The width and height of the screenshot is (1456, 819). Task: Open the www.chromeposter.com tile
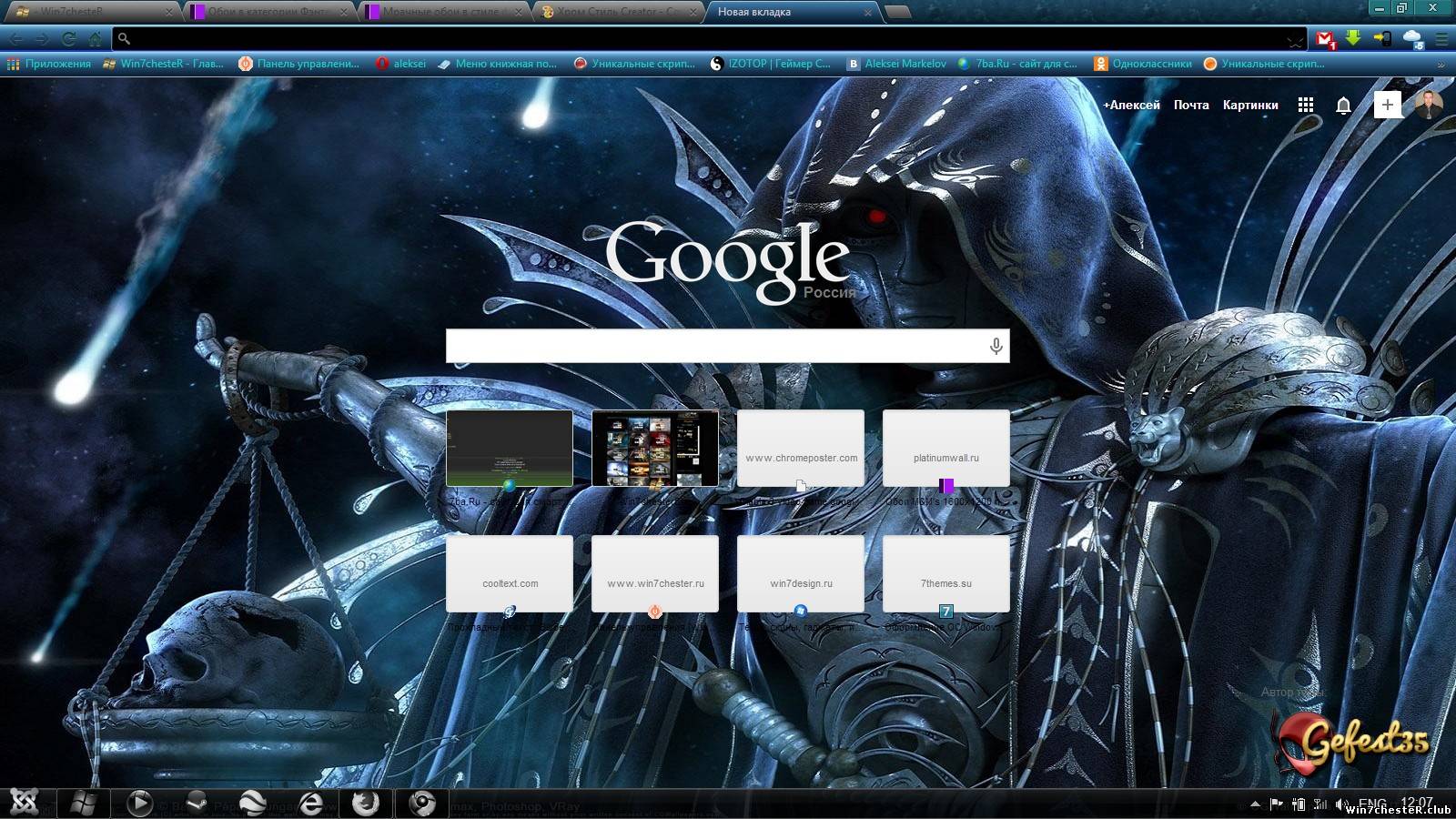[x=801, y=448]
